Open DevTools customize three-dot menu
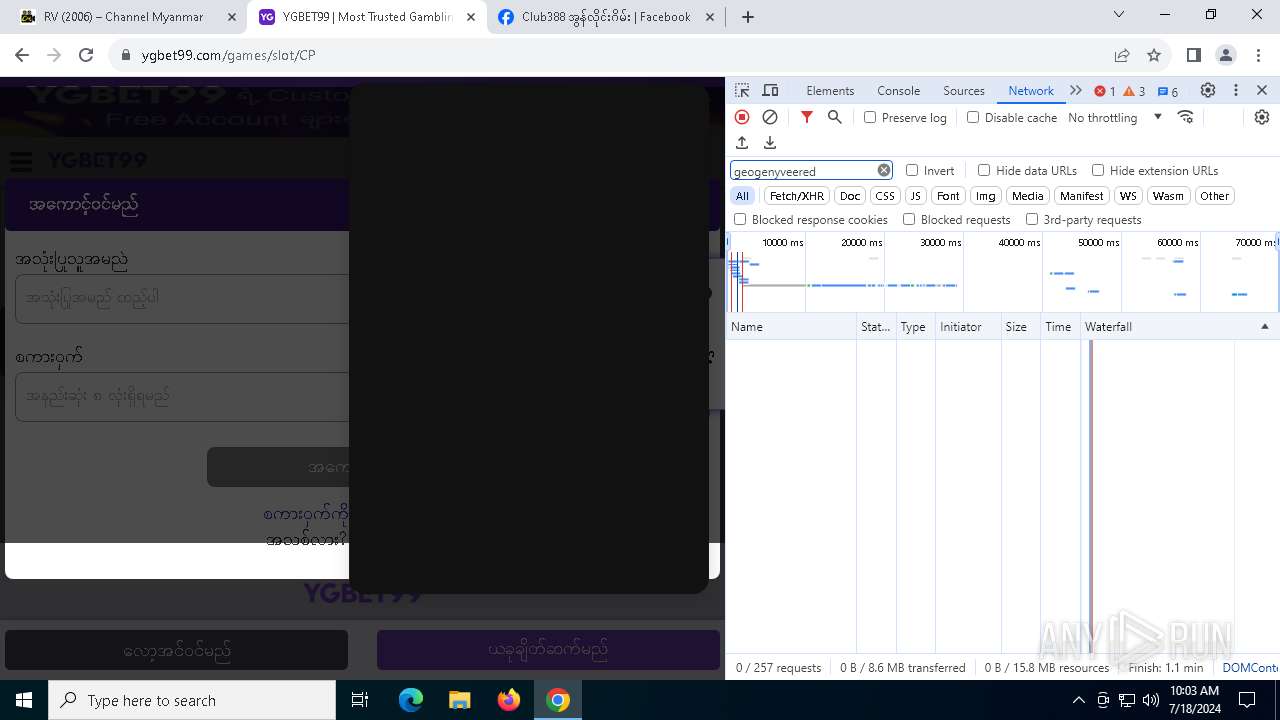Screen dimensions: 1280x720 pyautogui.click(x=1236, y=90)
